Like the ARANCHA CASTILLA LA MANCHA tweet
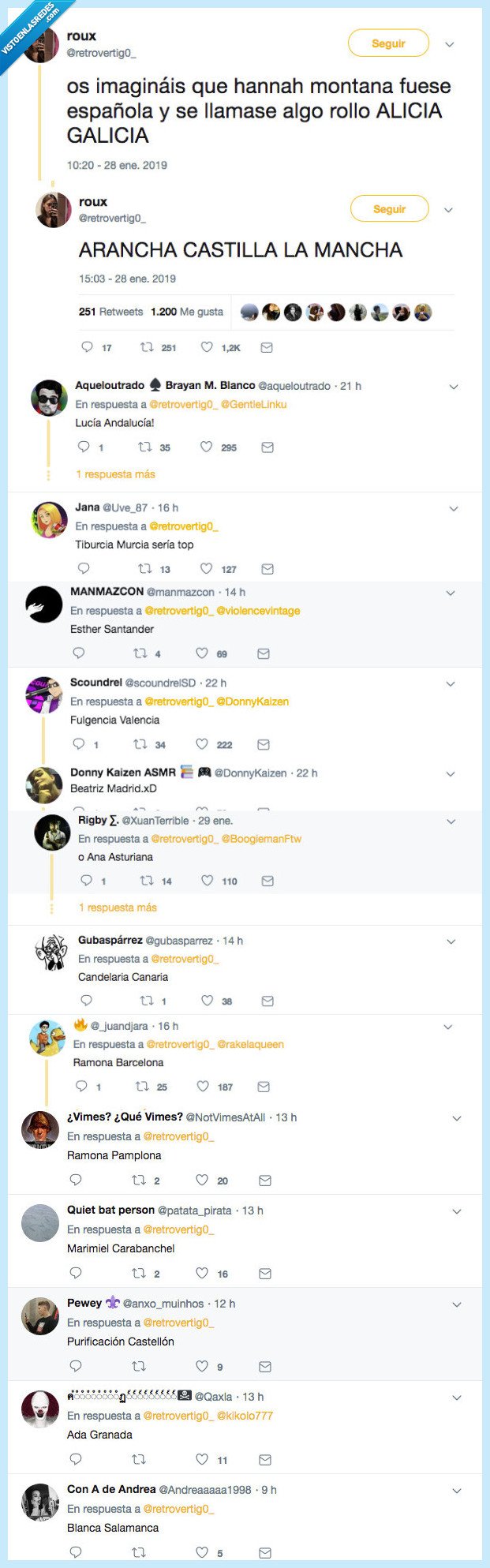The height and width of the screenshot is (1568, 490). [x=207, y=347]
